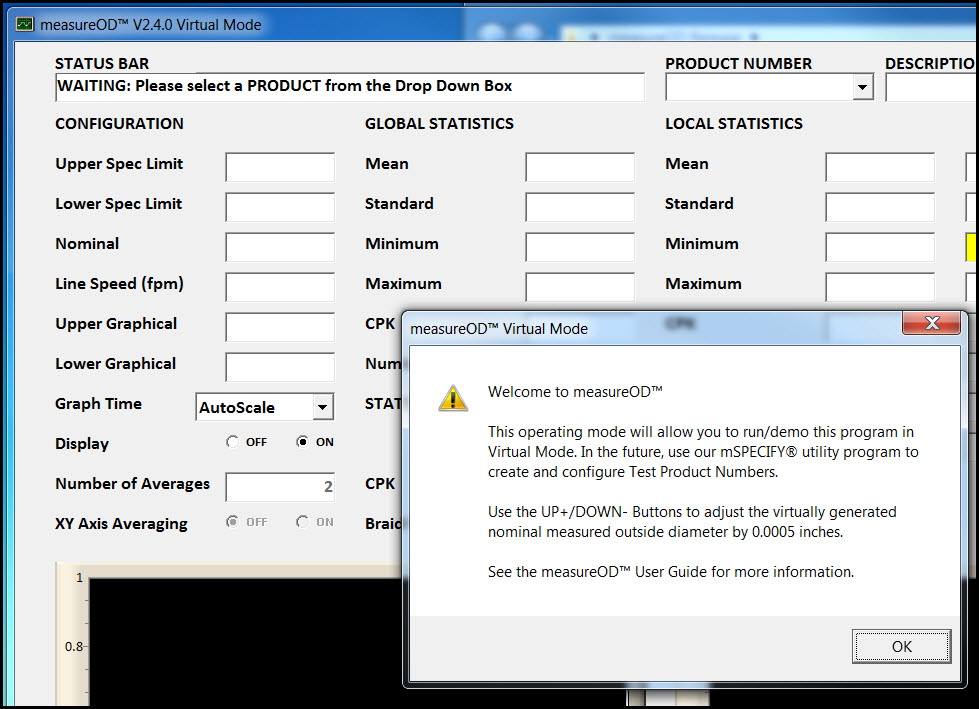Confirm the welcome dialog with OK
Screen dimensions: 979x709
902,646
